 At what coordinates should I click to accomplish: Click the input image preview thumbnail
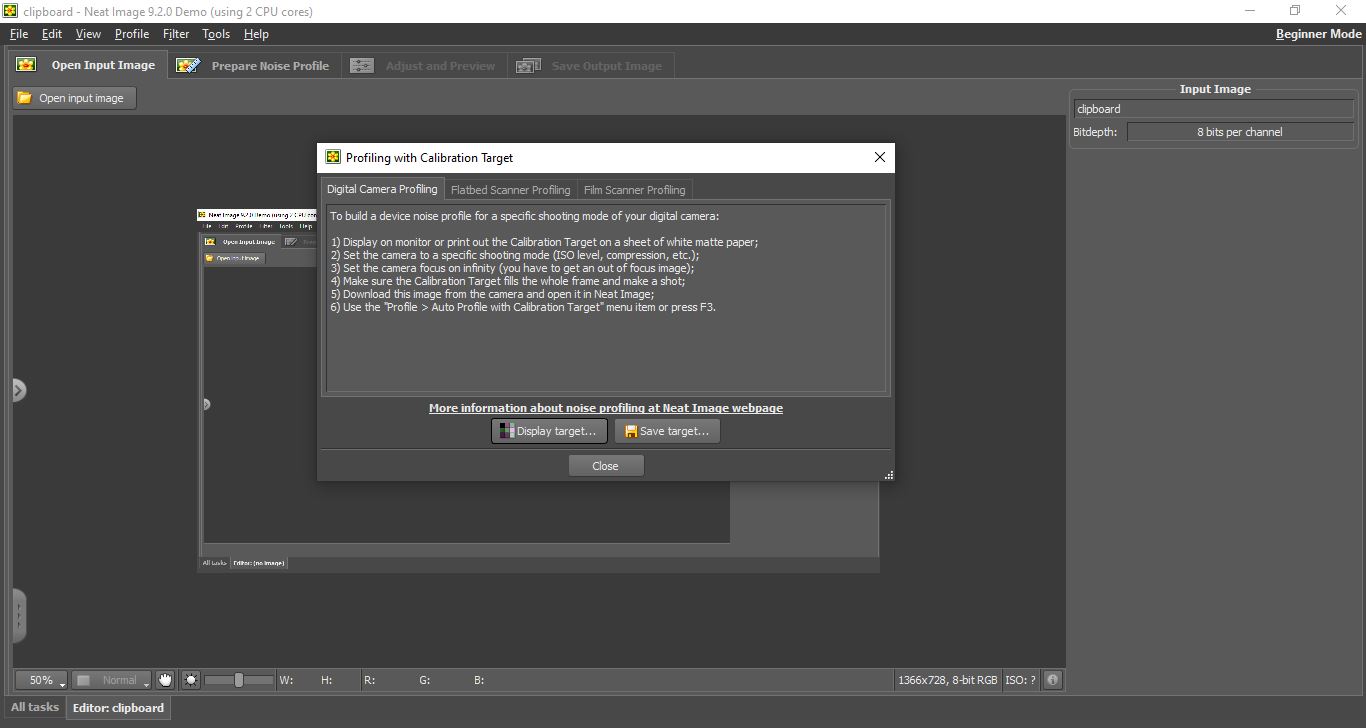coord(538,390)
